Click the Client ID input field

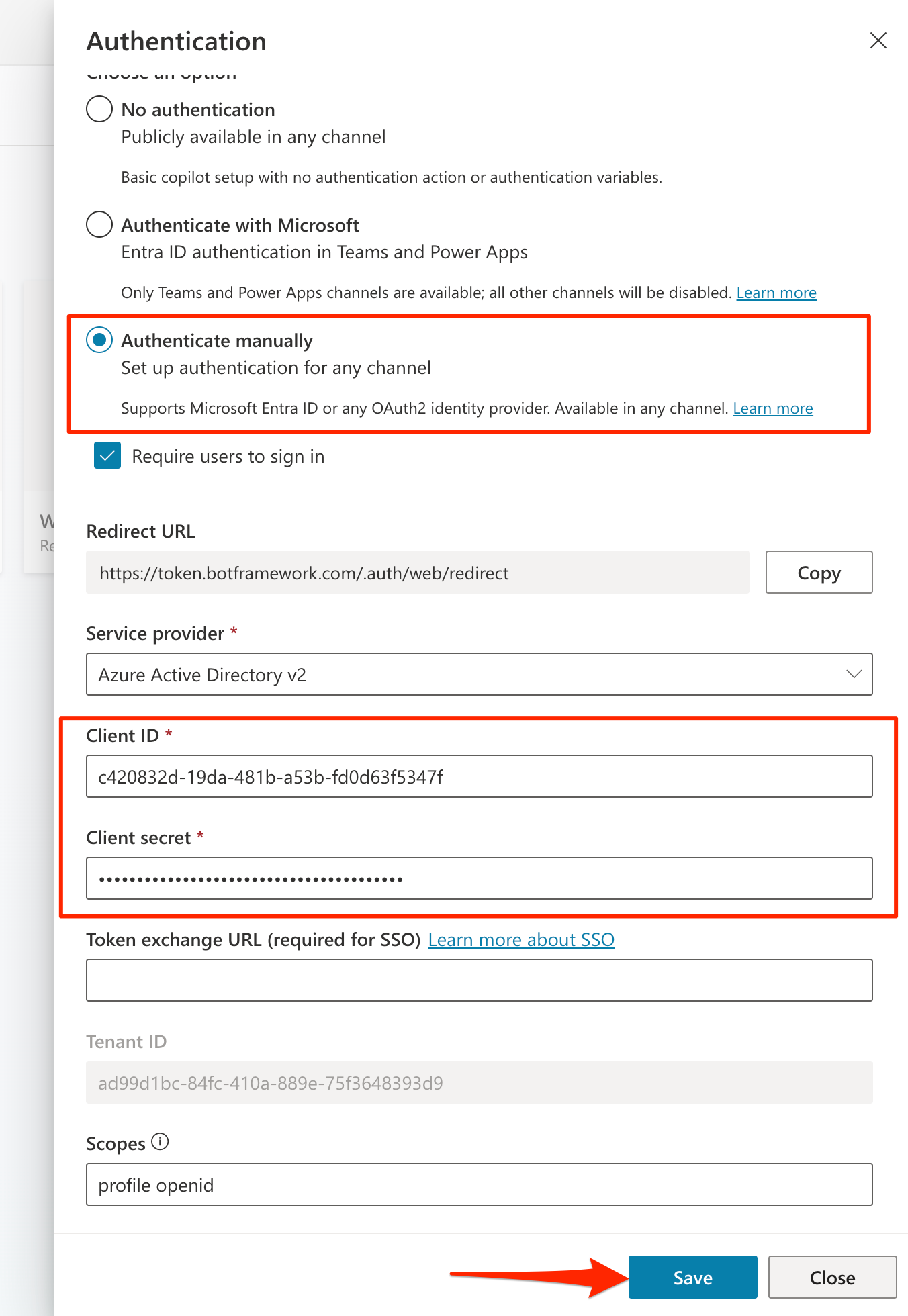point(479,776)
